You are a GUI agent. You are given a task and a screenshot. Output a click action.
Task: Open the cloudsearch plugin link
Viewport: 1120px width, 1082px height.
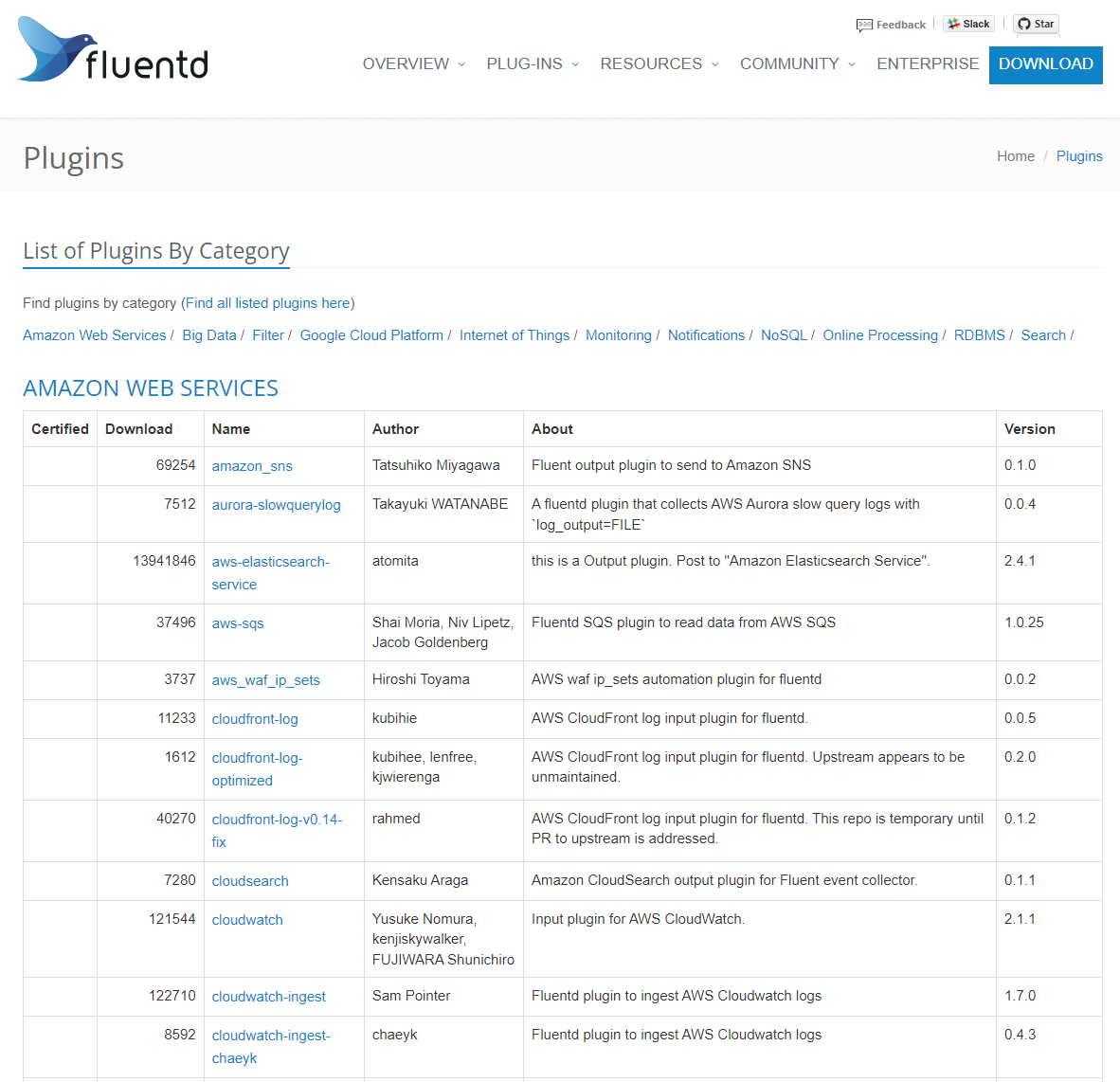[x=250, y=880]
